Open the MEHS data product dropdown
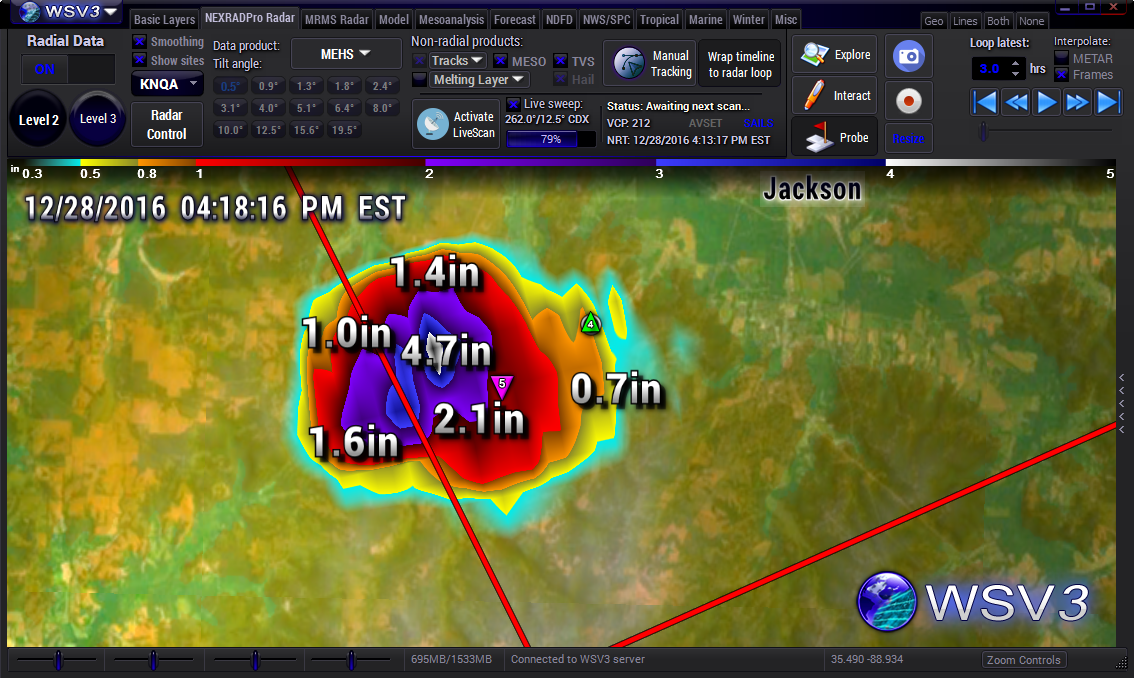1134x678 pixels. pos(346,54)
